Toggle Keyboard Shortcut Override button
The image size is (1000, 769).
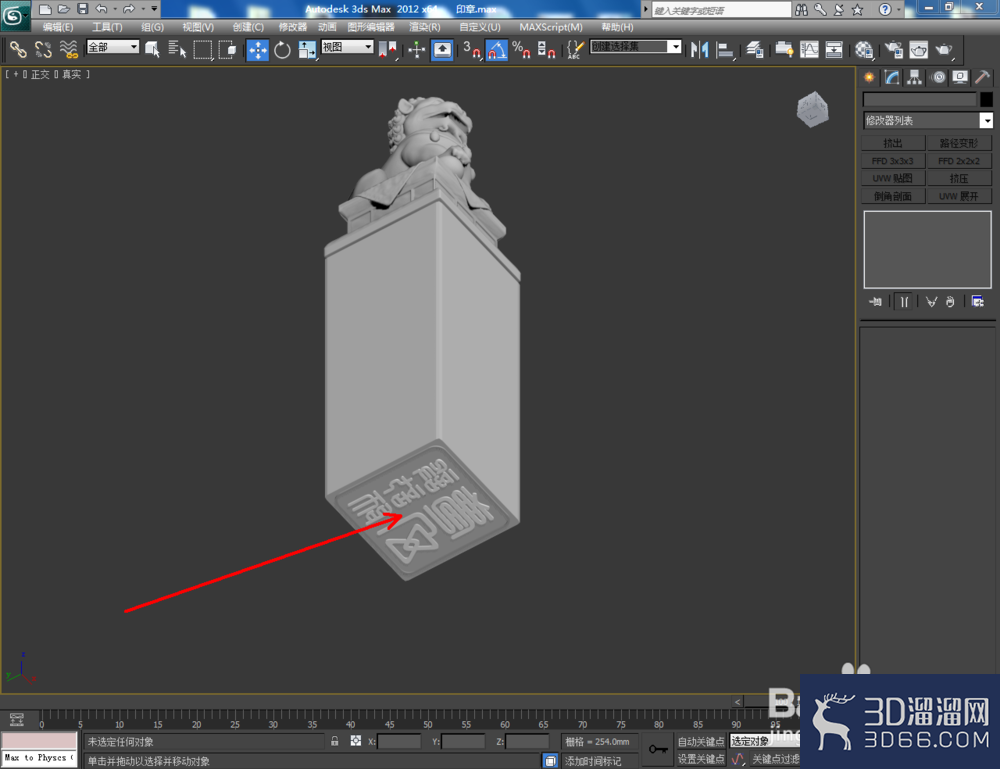coord(442,50)
